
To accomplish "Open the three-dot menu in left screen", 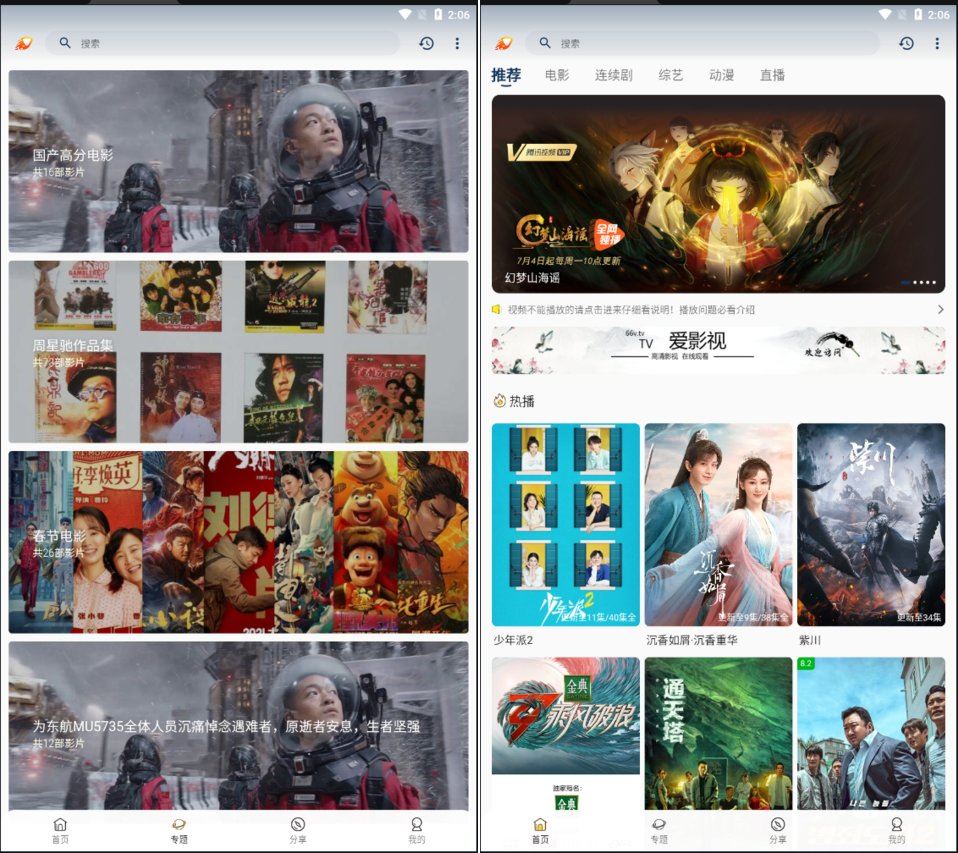I will 457,43.
